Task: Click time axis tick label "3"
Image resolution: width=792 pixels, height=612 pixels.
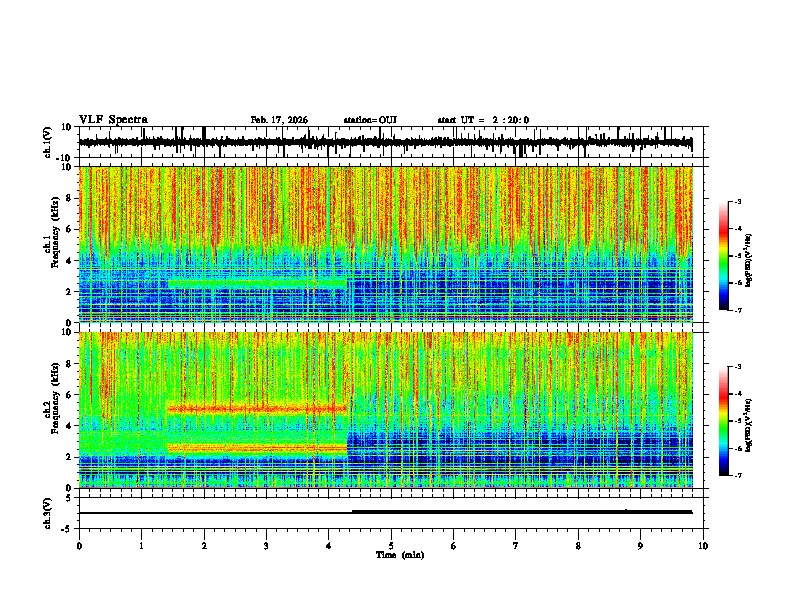Action: pos(266,546)
